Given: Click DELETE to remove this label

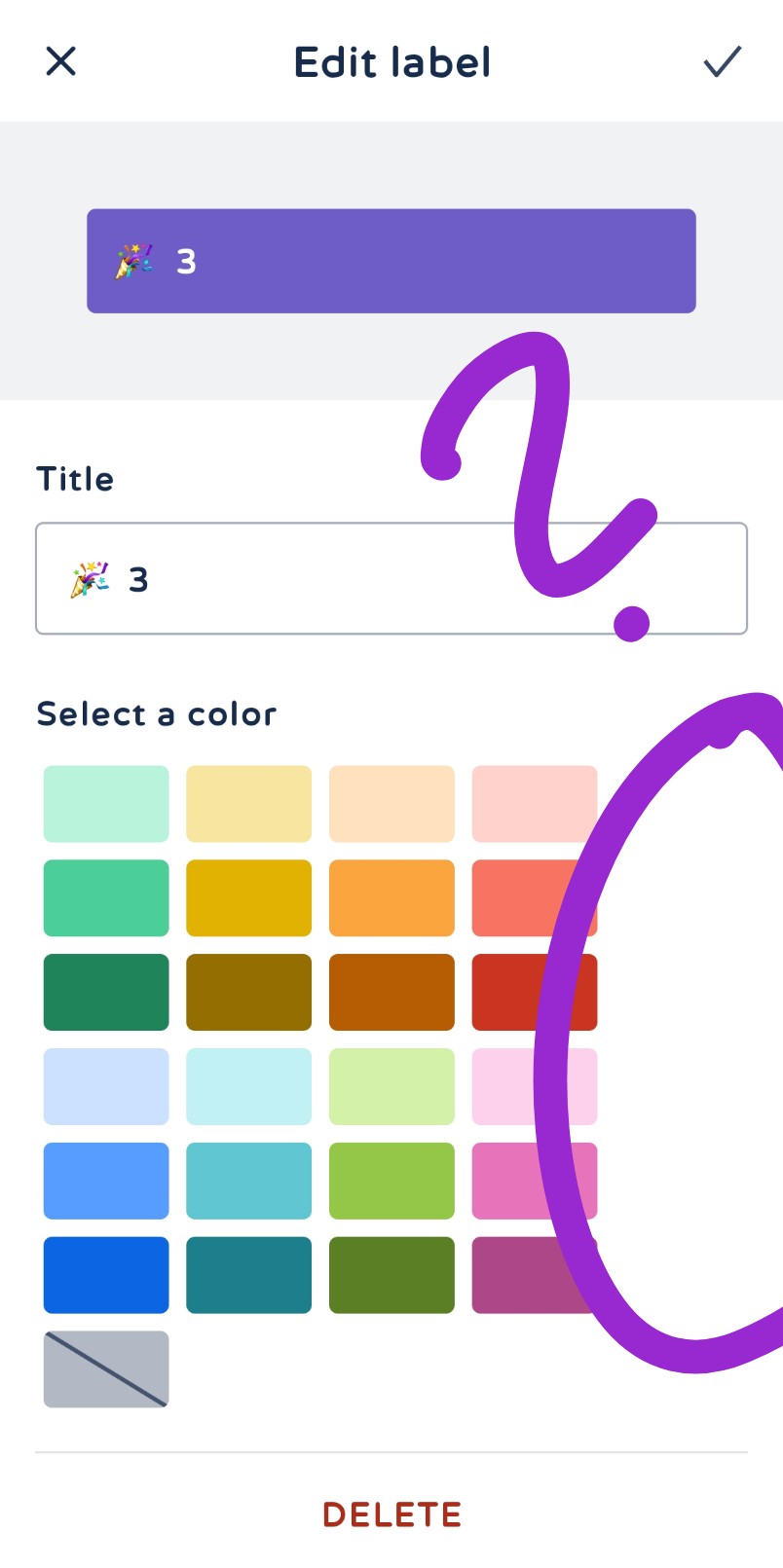Looking at the screenshot, I should (x=391, y=1514).
